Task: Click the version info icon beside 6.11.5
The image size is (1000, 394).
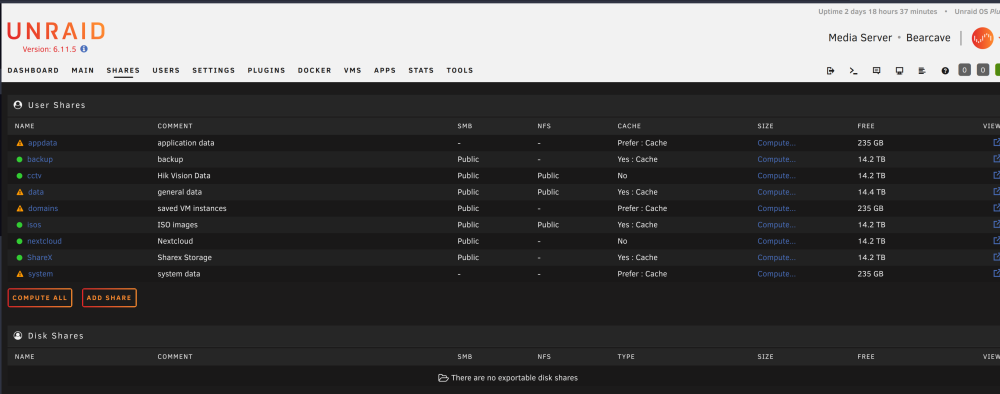Action: (x=84, y=49)
